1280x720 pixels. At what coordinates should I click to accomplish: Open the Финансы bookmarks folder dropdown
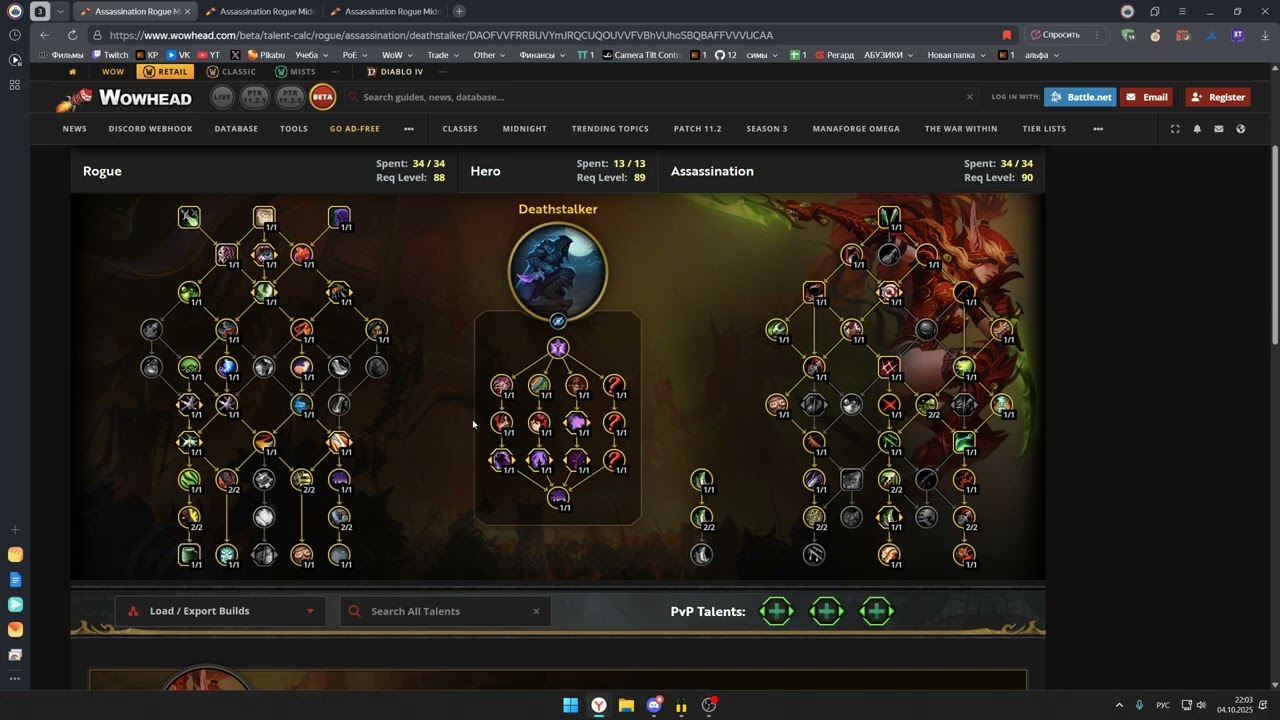pyautogui.click(x=542, y=55)
